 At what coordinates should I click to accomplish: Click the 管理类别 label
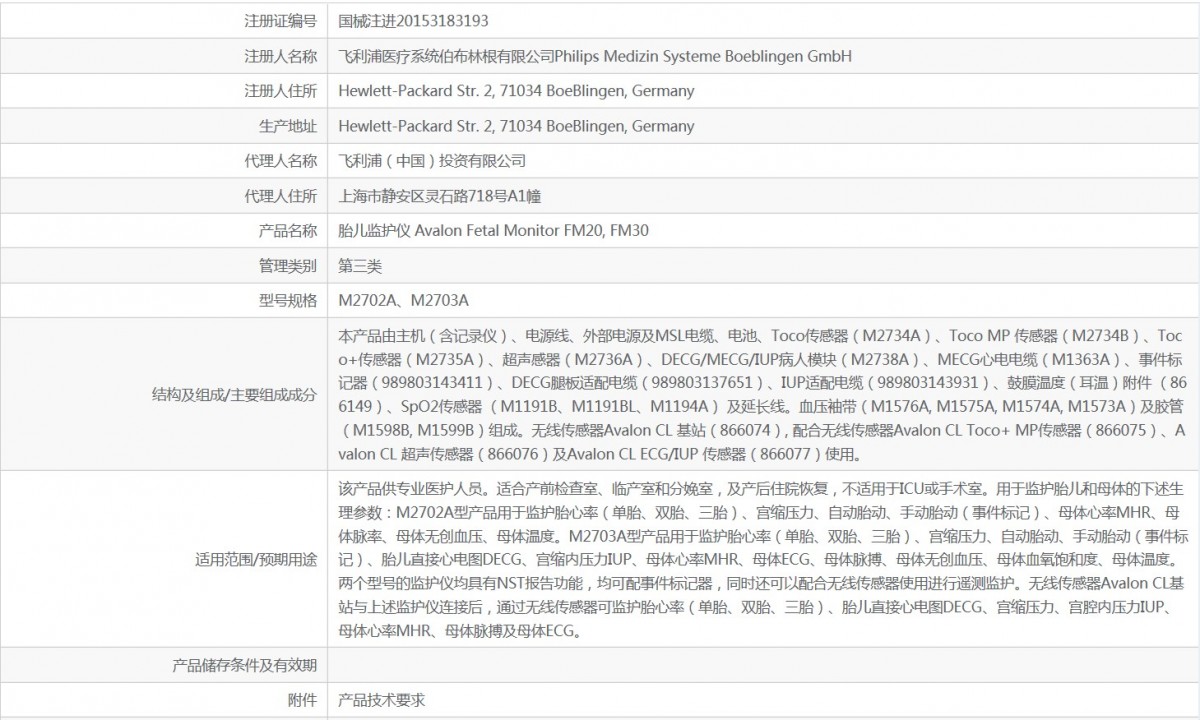287,266
